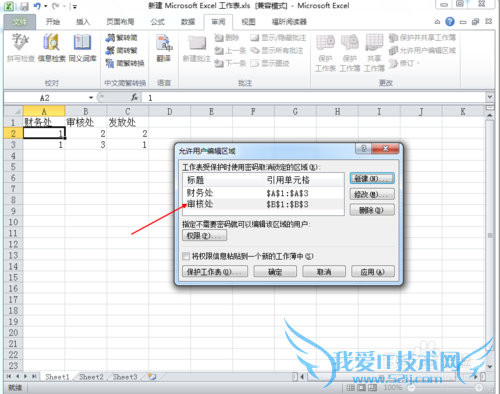Go to previous comment 上一条
This screenshot has height=394, width=500.
pyautogui.click(x=230, y=50)
